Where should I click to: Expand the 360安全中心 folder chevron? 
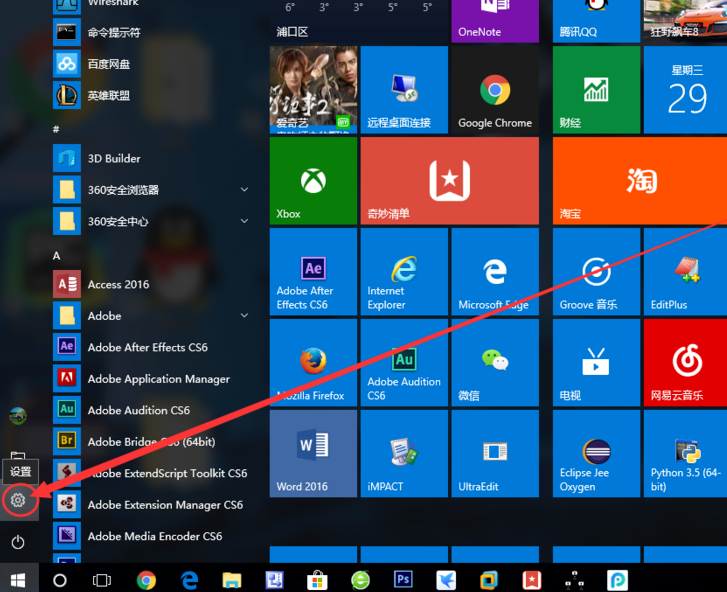244,221
